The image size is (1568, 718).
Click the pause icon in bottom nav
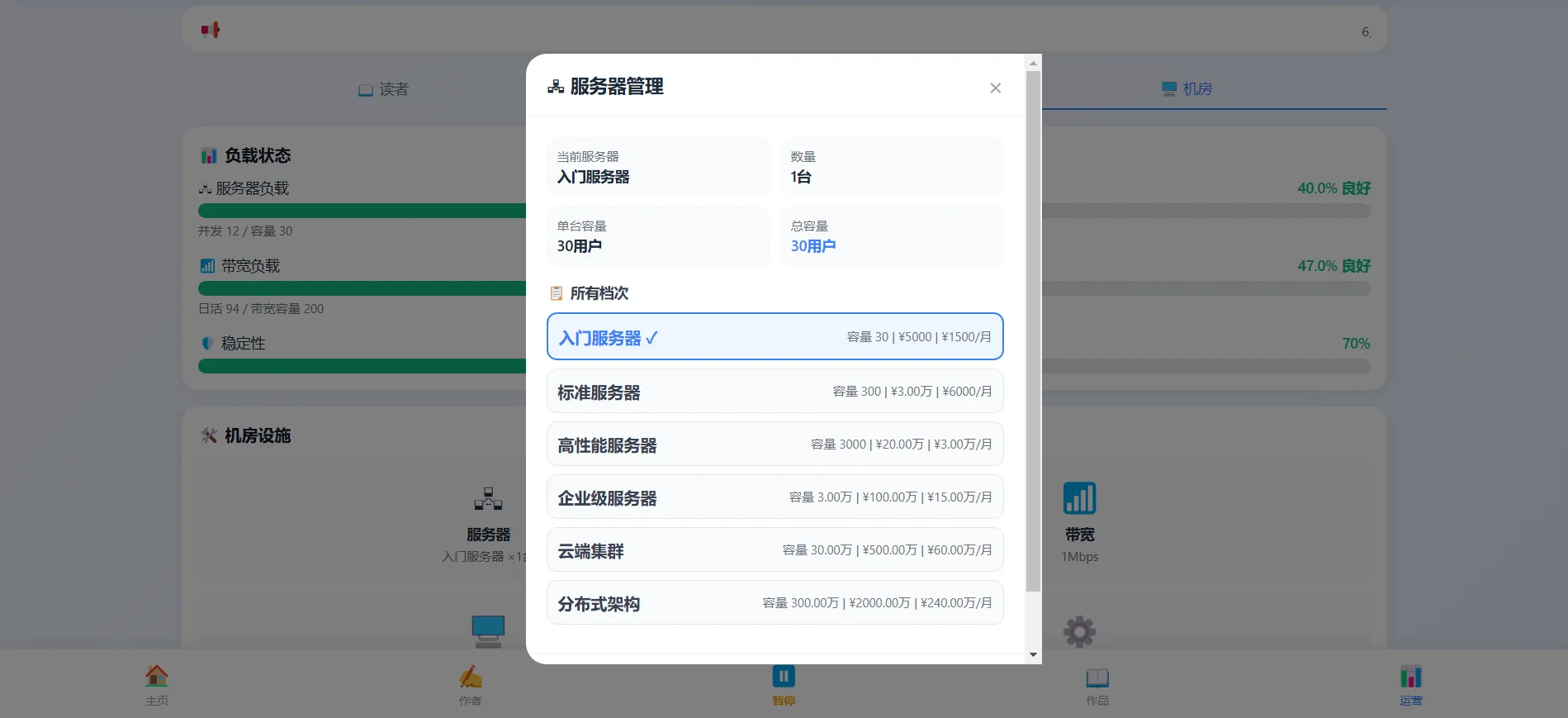(784, 676)
